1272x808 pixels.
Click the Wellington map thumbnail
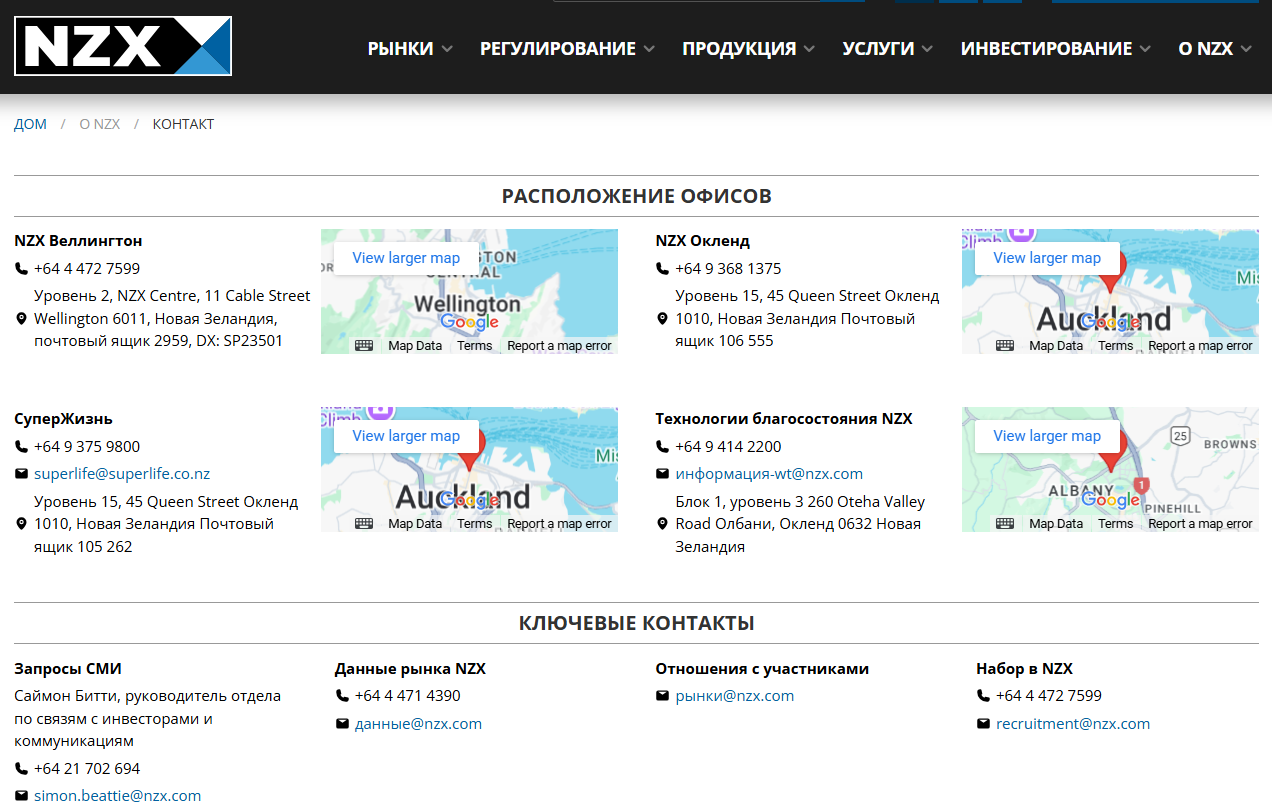pos(469,291)
